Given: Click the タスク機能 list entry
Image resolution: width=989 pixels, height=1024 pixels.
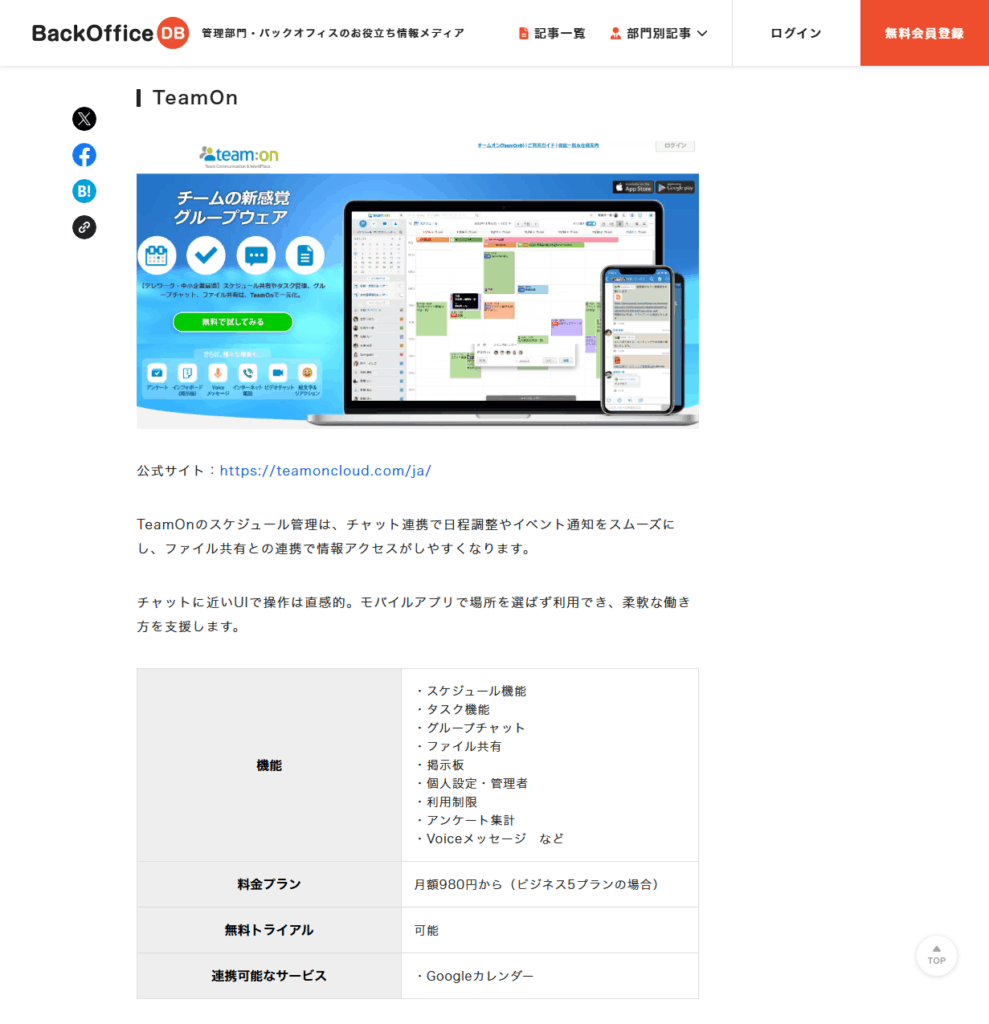Looking at the screenshot, I should (452, 709).
